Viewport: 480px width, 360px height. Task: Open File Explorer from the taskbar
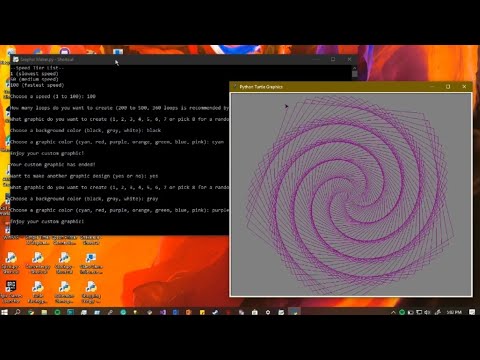(x=44, y=312)
